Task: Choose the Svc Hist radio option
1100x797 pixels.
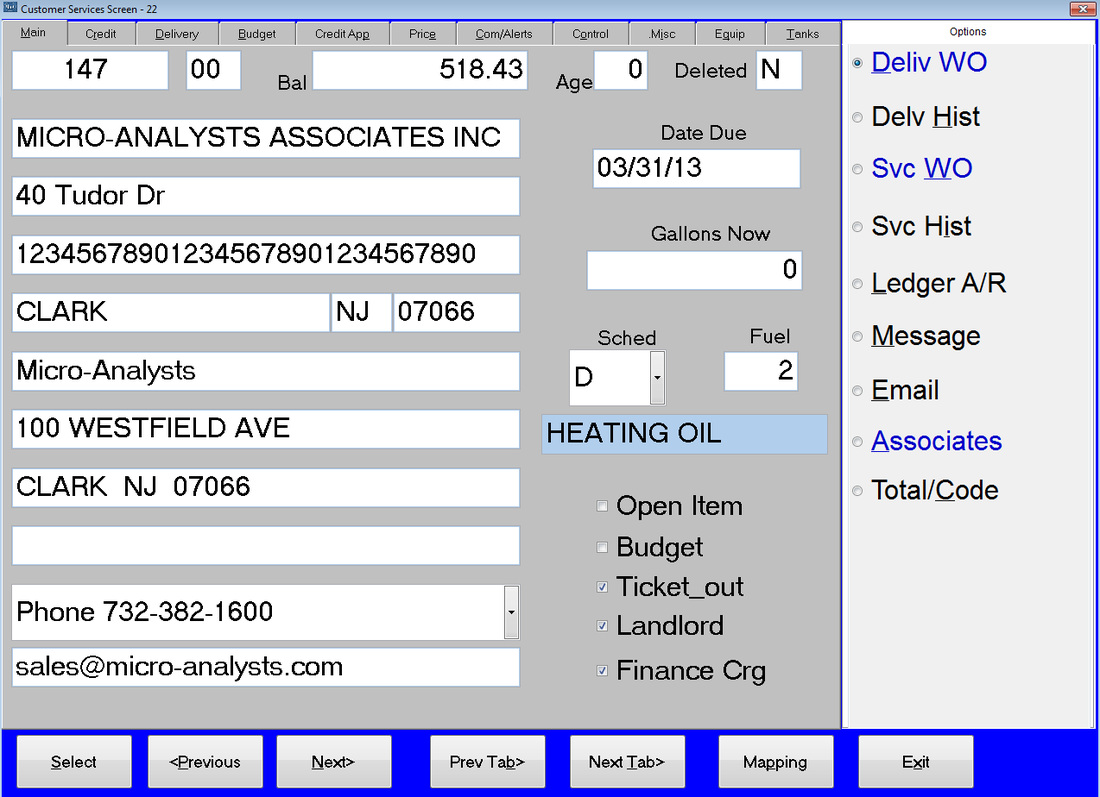Action: (857, 227)
